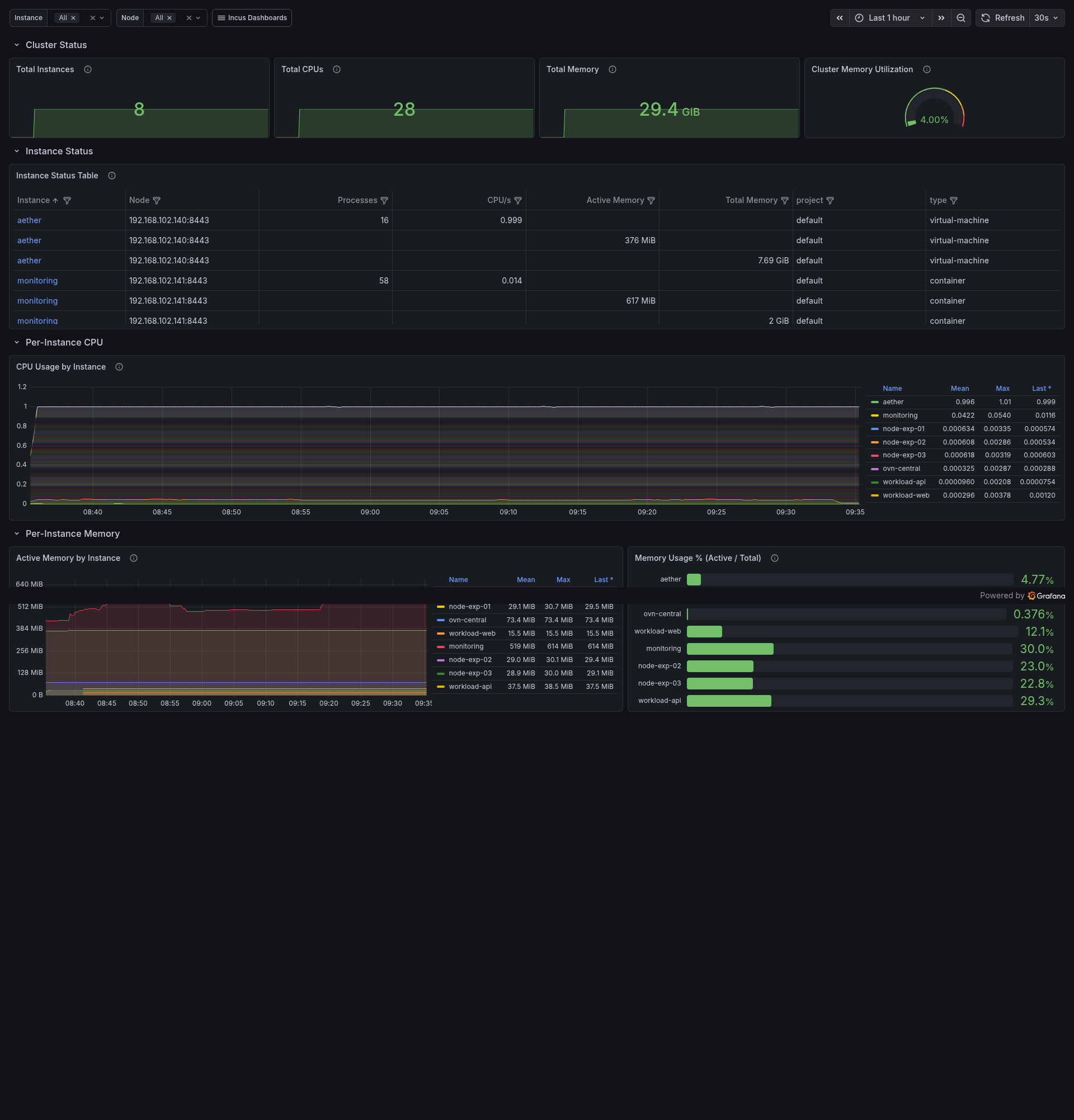The width and height of the screenshot is (1074, 1120).
Task: Toggle ovn-central series in CPU legend
Action: click(x=901, y=469)
